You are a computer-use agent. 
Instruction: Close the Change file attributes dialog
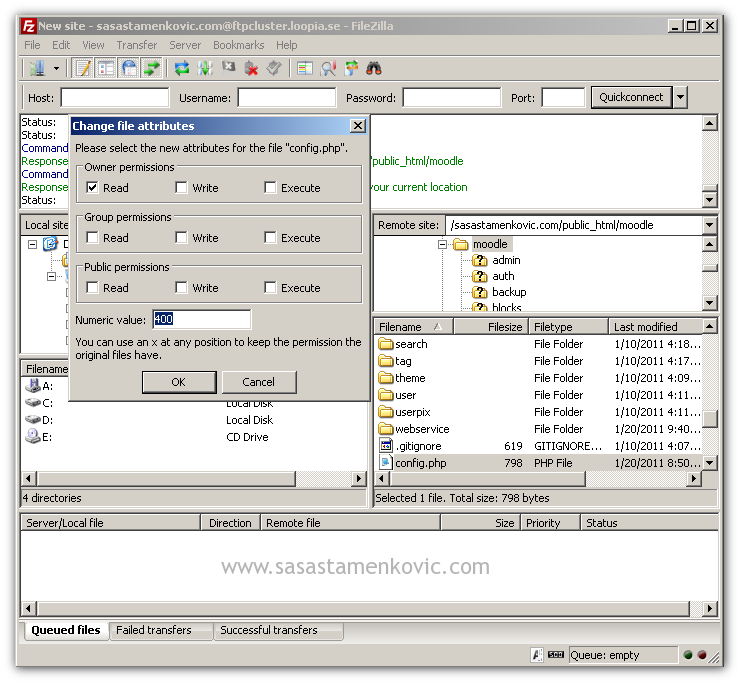pos(358,125)
